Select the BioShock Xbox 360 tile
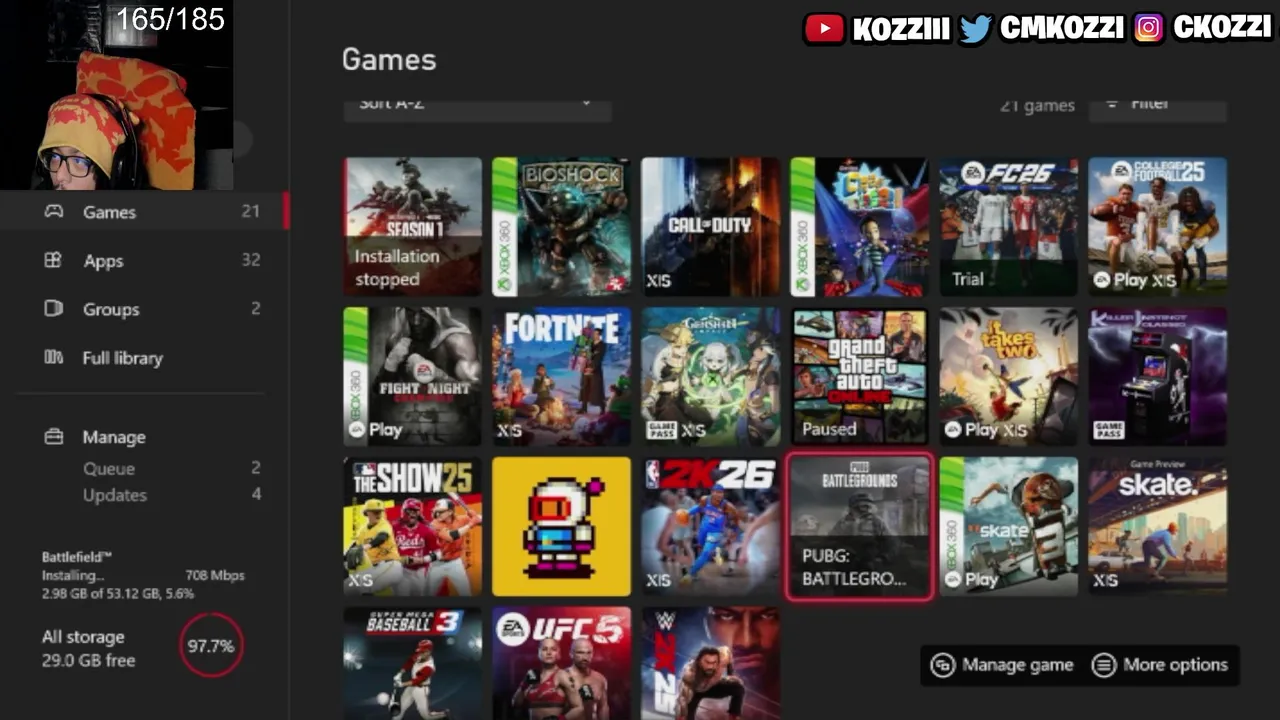The width and height of the screenshot is (1280, 720). point(561,226)
